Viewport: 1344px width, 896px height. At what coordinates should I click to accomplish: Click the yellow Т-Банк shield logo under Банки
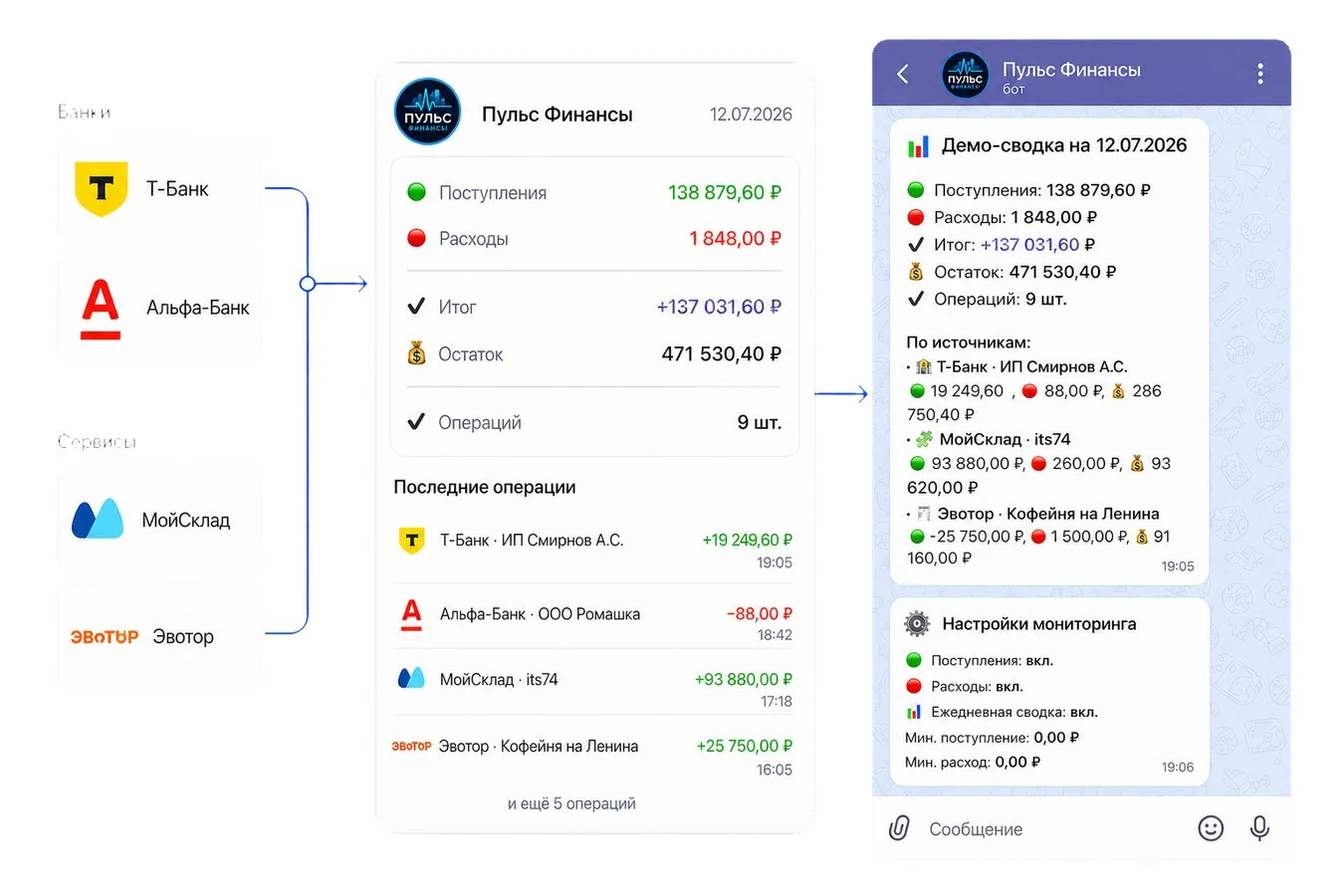click(x=102, y=189)
